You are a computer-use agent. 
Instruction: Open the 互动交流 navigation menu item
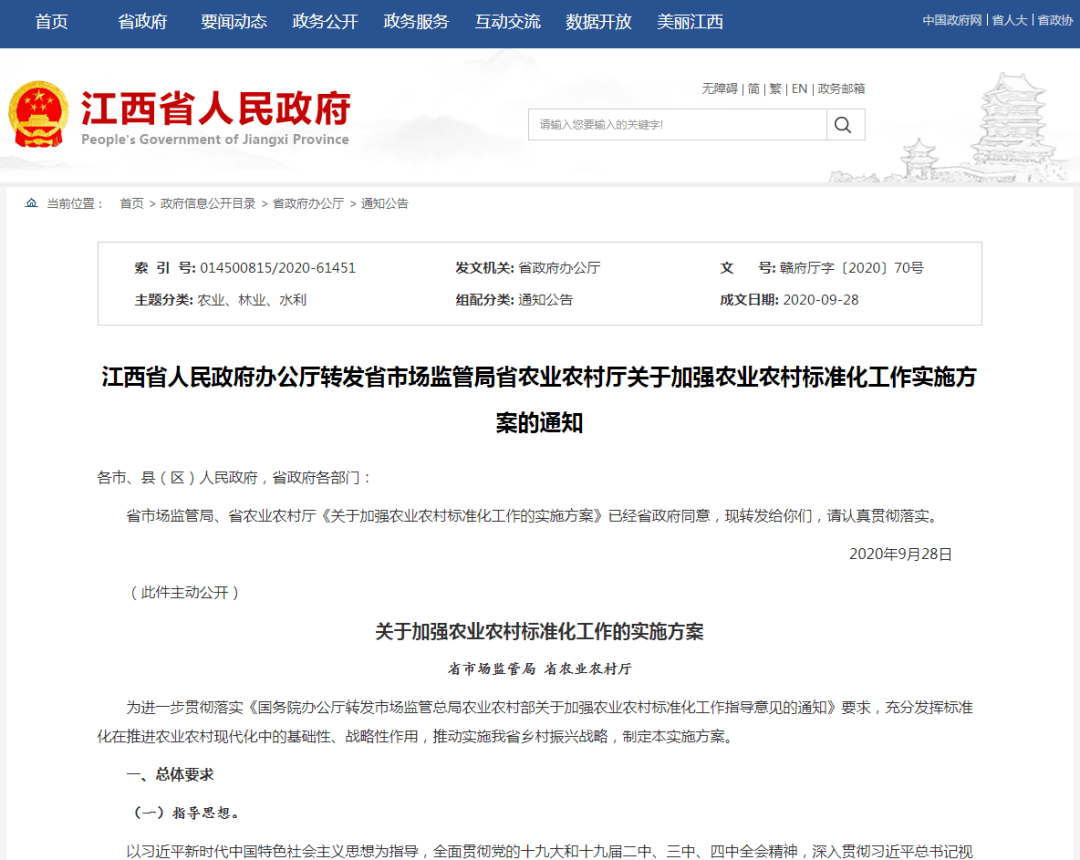click(x=507, y=21)
